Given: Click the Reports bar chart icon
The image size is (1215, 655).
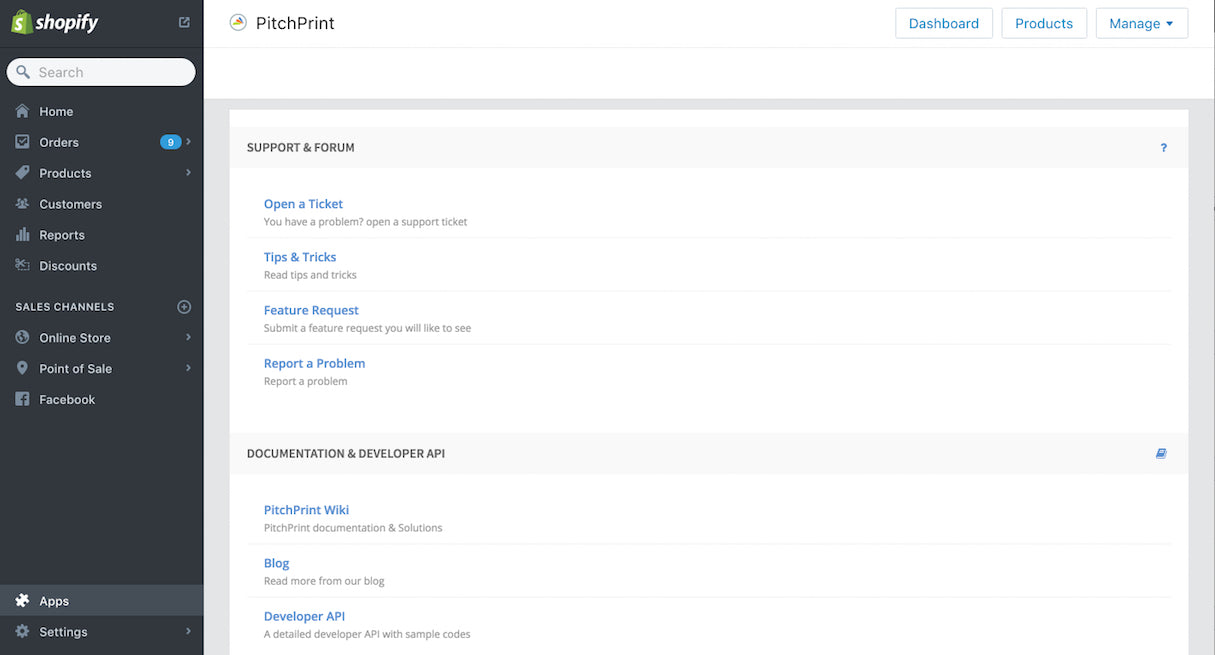Looking at the screenshot, I should [x=22, y=235].
